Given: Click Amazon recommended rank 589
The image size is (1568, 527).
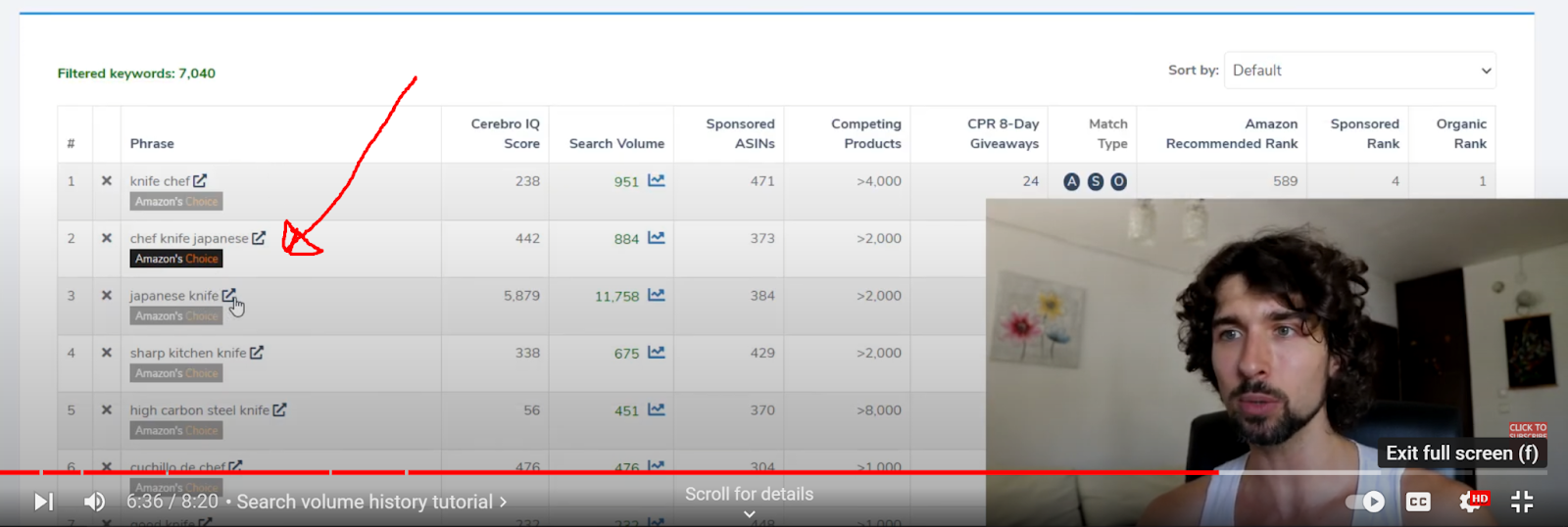Looking at the screenshot, I should 1285,181.
